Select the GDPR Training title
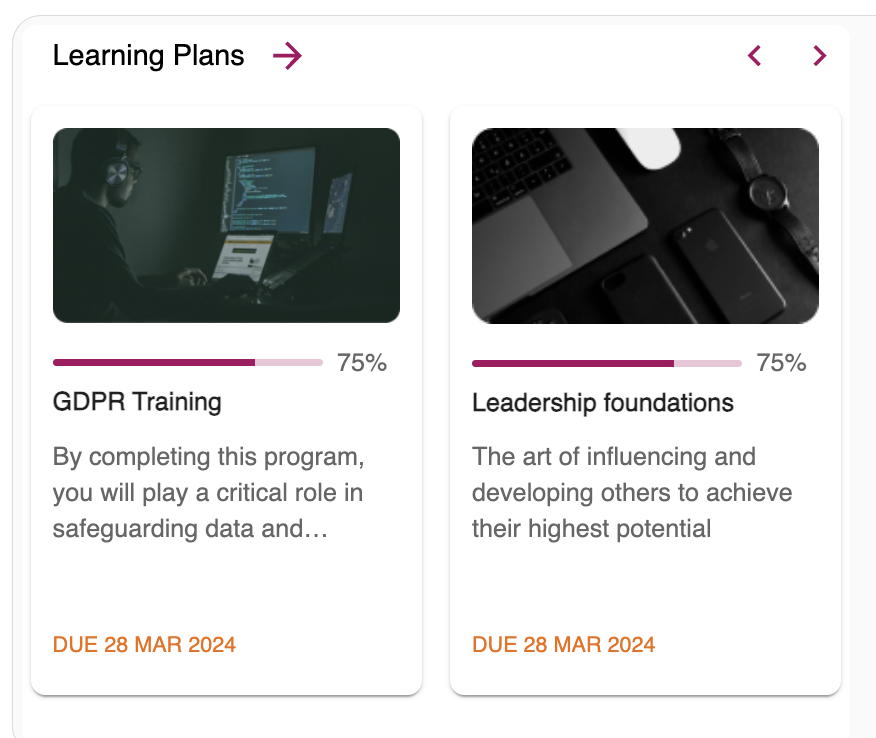Screen dimensions: 876x738 pyautogui.click(x=137, y=402)
